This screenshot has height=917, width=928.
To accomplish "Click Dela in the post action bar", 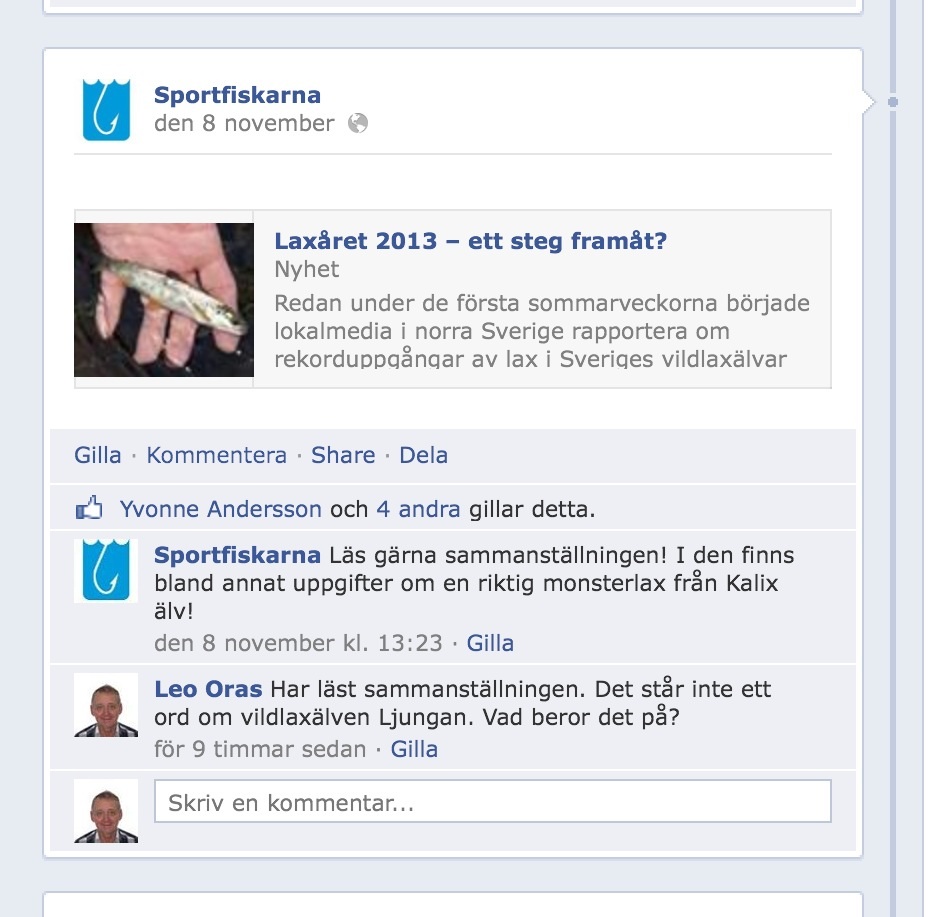I will (x=424, y=455).
